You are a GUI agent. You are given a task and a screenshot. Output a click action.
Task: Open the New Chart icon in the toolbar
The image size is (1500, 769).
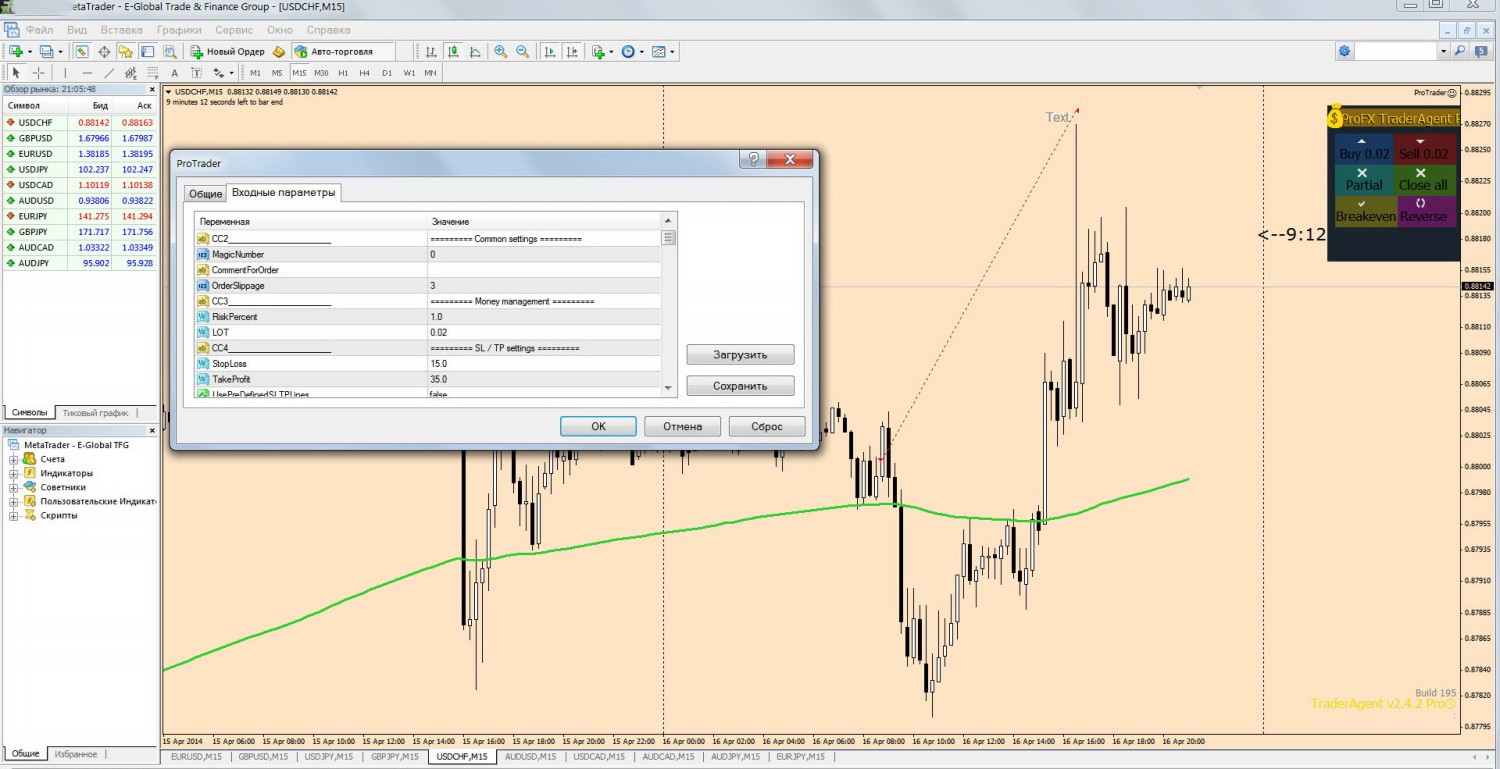coord(16,51)
